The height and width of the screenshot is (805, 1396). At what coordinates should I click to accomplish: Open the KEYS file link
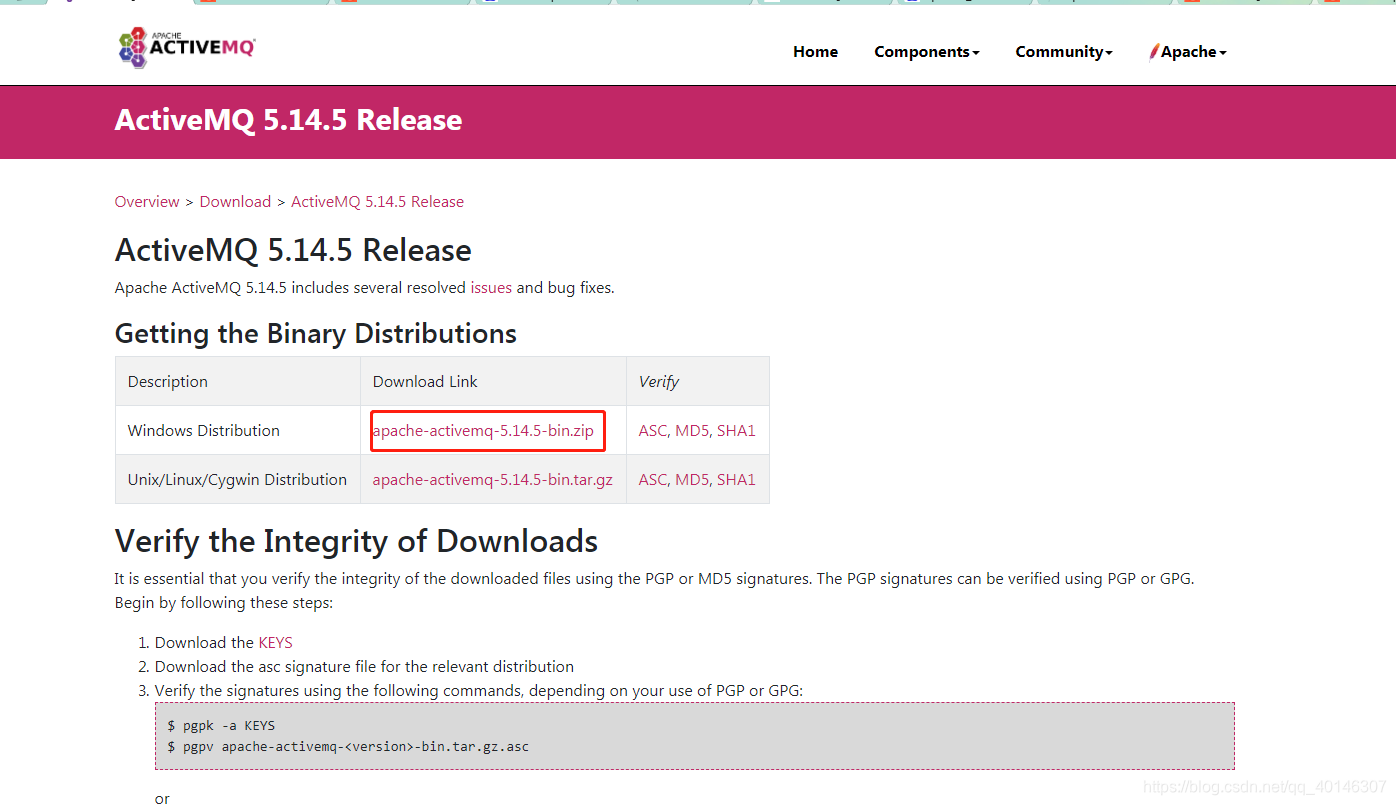tap(275, 643)
